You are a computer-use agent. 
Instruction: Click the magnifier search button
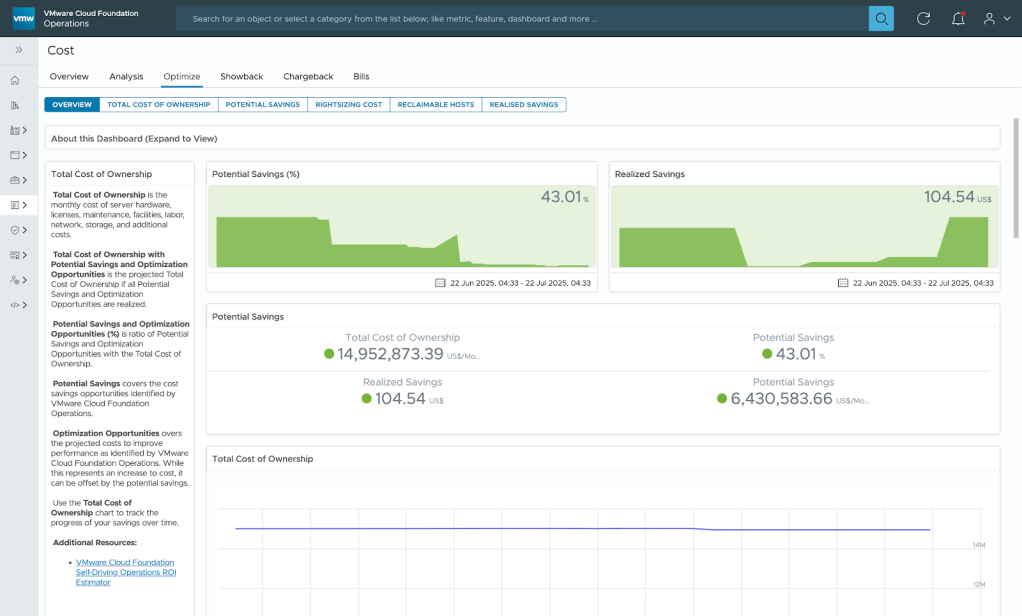click(881, 18)
